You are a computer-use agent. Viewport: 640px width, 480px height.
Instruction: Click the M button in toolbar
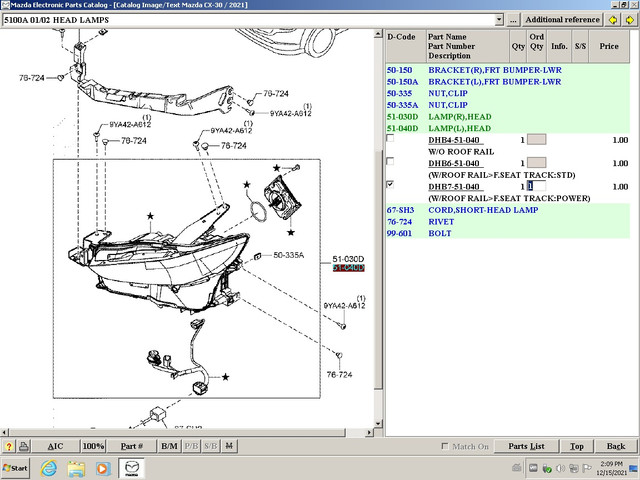tap(229, 446)
